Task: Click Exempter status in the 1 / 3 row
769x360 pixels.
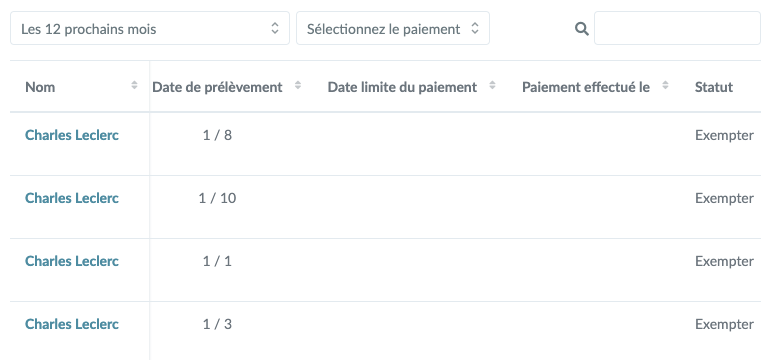Action: (724, 325)
